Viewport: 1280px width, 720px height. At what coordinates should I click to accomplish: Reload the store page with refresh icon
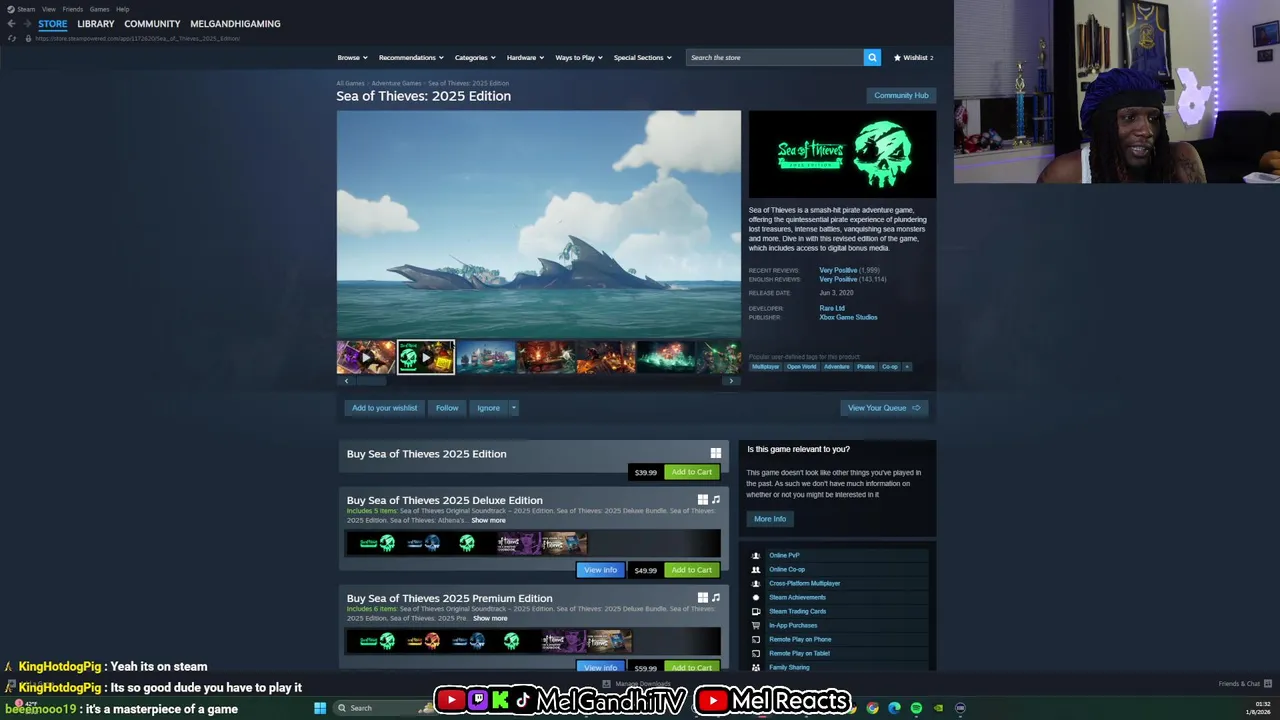11,38
